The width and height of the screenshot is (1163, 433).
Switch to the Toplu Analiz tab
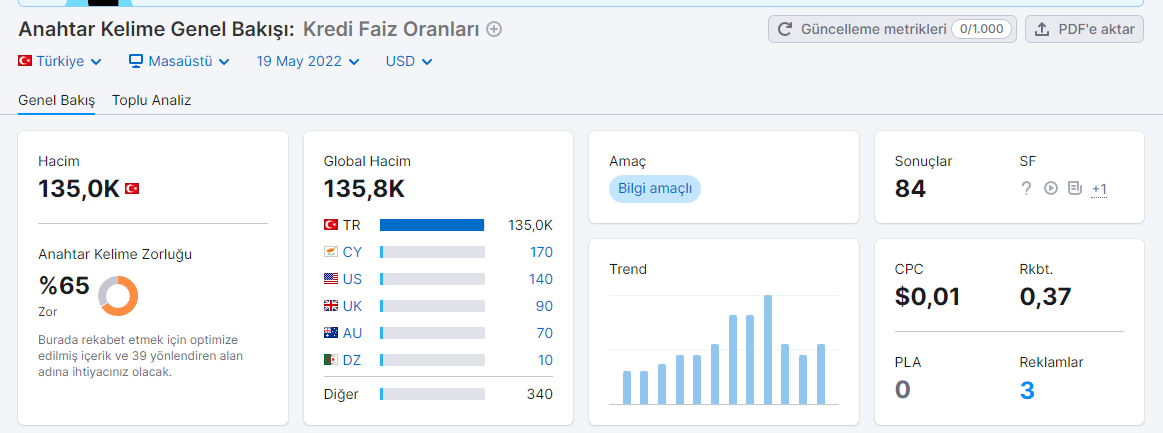pos(151,100)
